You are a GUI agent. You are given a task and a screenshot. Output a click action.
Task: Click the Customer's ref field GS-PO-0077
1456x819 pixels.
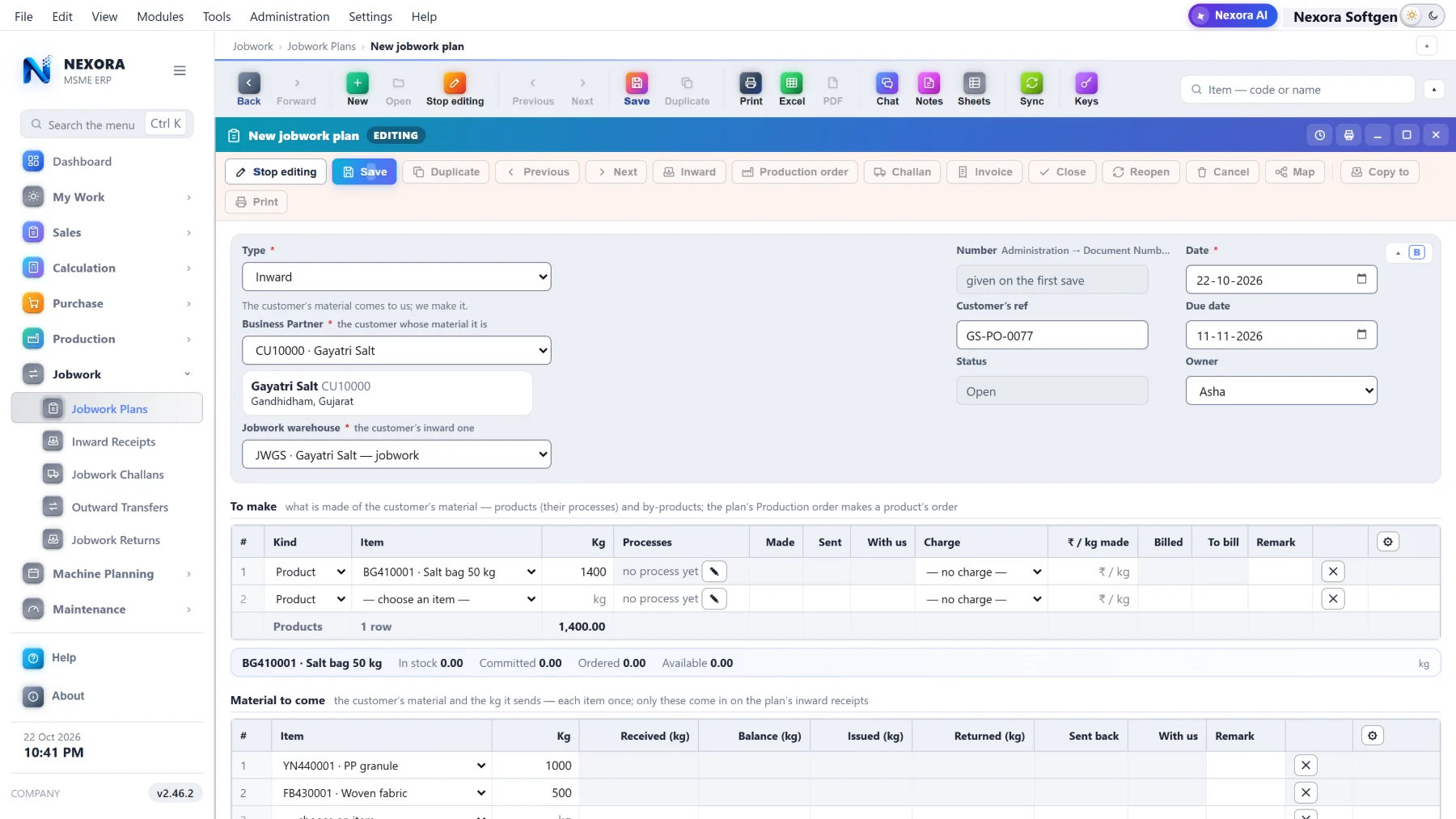pyautogui.click(x=1052, y=336)
